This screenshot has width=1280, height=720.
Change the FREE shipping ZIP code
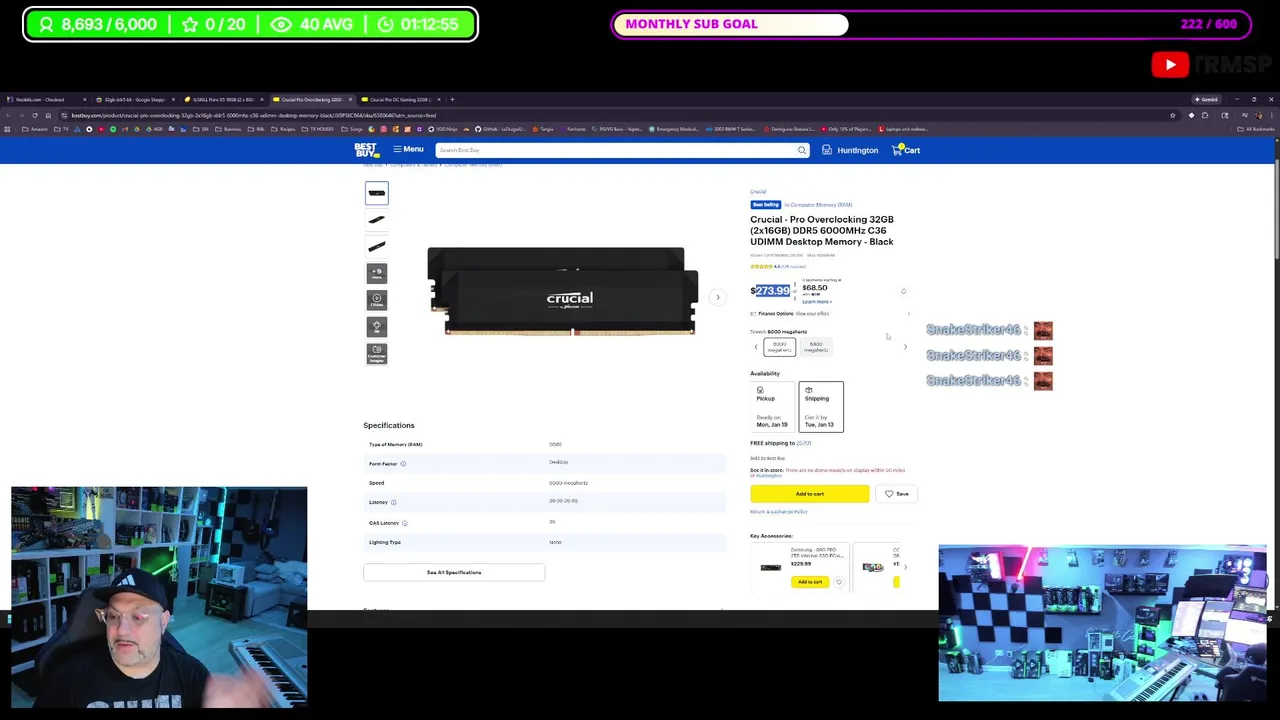tap(804, 443)
